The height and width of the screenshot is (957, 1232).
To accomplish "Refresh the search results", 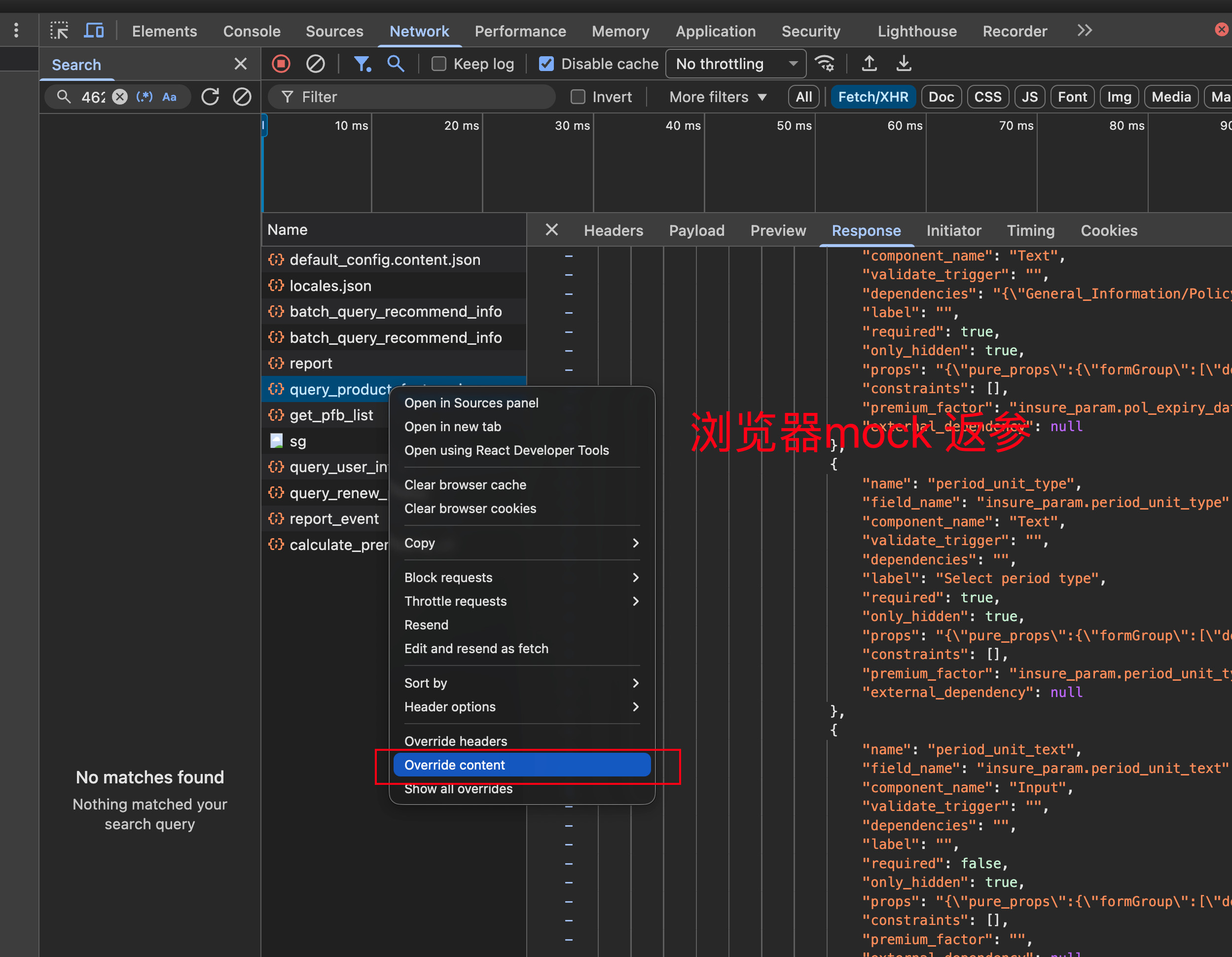I will [211, 97].
